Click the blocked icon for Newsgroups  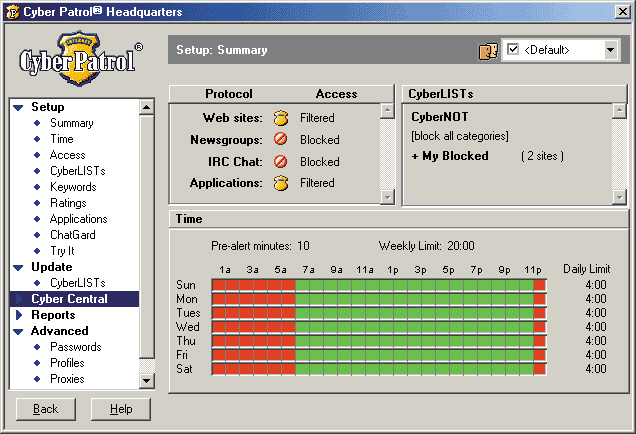280,139
